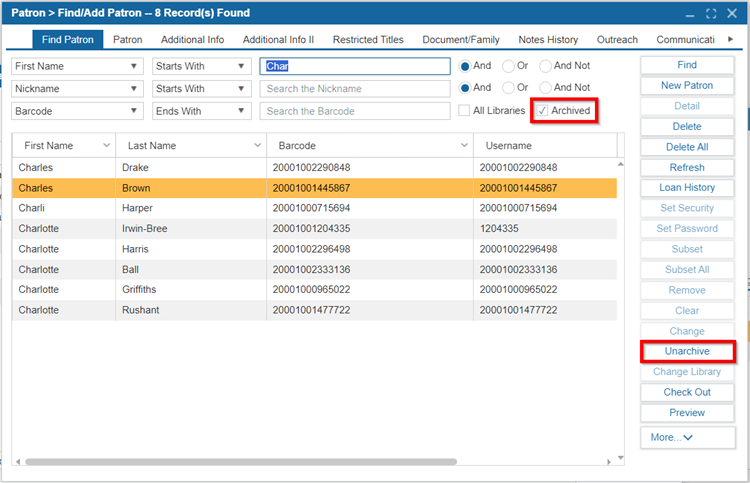Image resolution: width=750 pixels, height=483 pixels.
Task: Click the tab overflow arrow icon
Action: (x=730, y=39)
